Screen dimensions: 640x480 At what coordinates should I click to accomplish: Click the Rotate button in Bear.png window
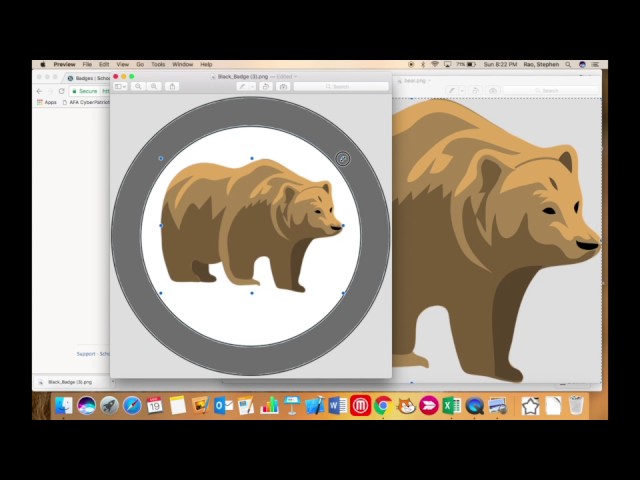coord(475,91)
